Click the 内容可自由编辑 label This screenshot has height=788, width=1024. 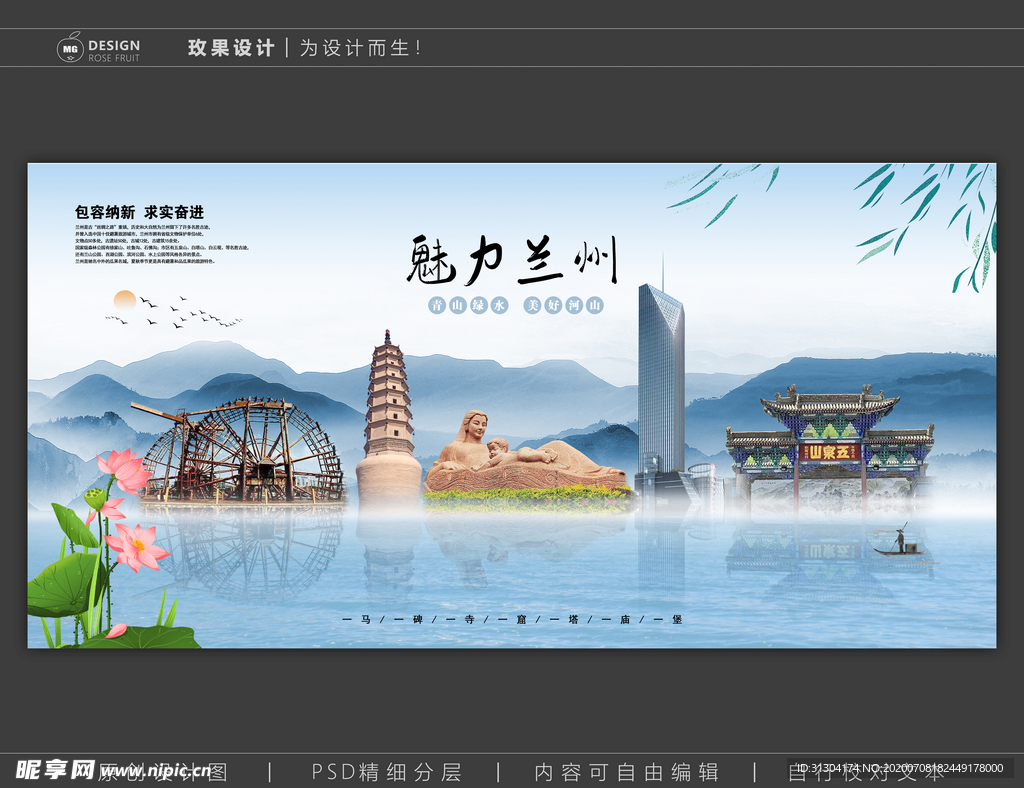pos(626,772)
